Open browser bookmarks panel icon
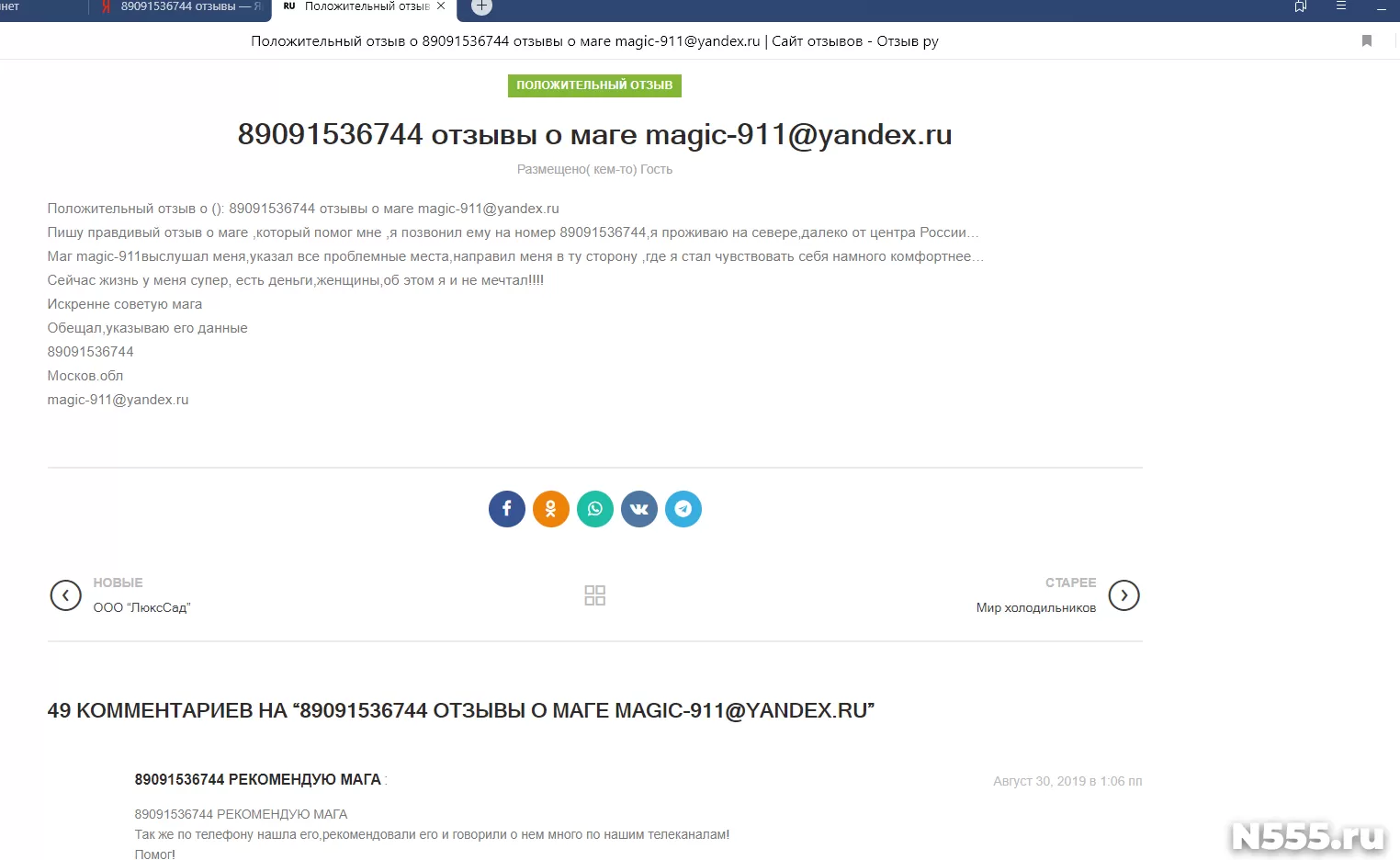This screenshot has height=860, width=1400. click(x=1301, y=6)
